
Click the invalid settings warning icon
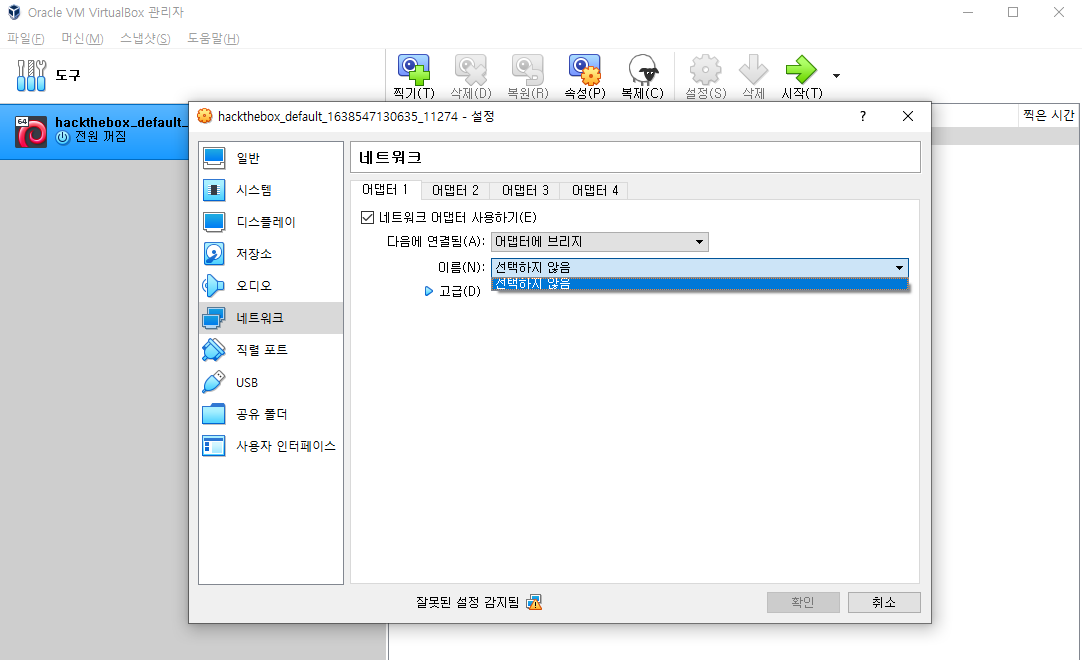pyautogui.click(x=534, y=603)
